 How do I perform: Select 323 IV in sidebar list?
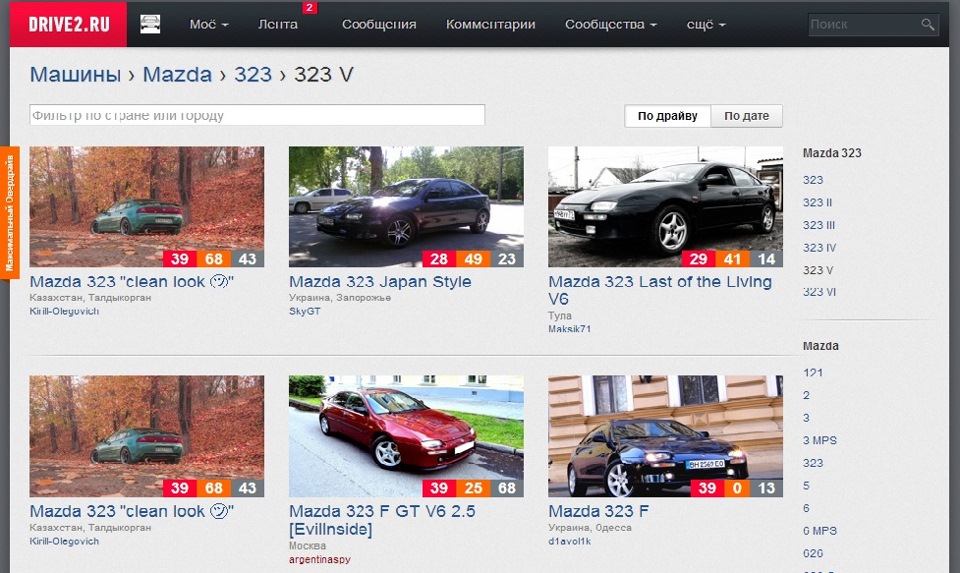coord(819,248)
